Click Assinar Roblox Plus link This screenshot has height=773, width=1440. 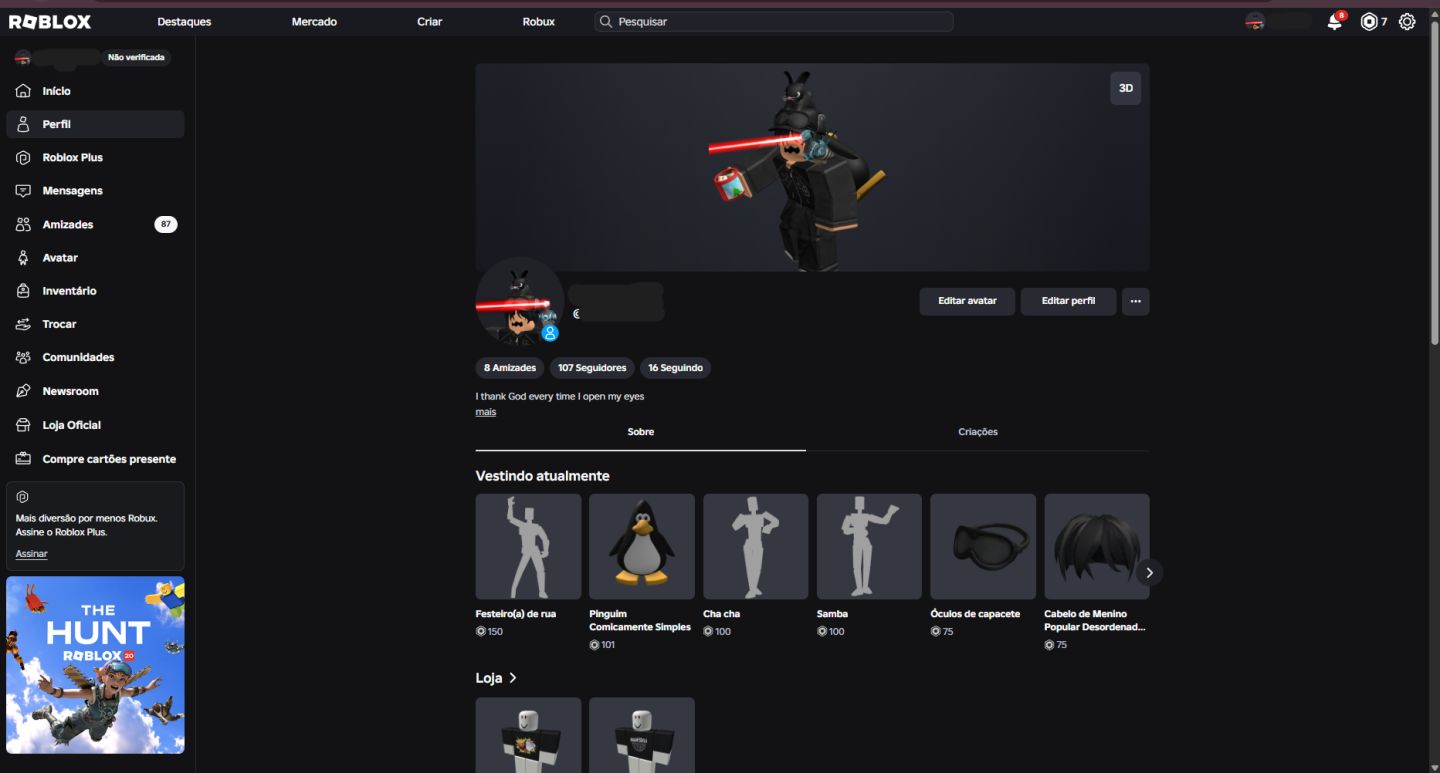click(x=32, y=554)
